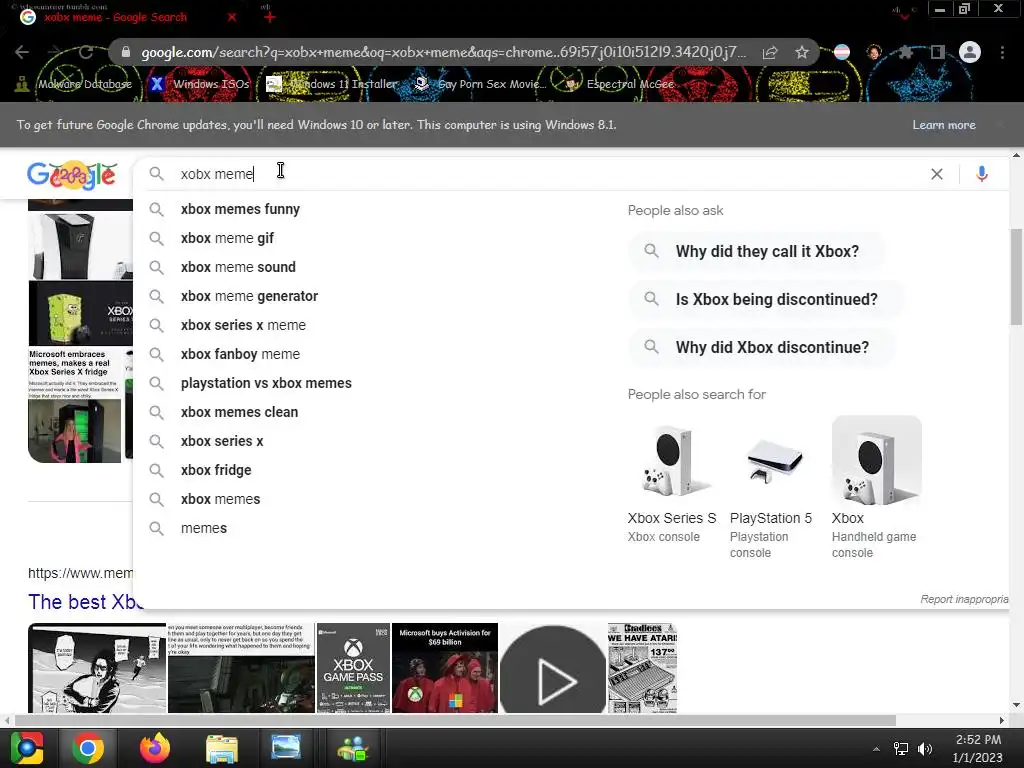Open the network tray icon
Viewport: 1024px width, 768px height.
click(x=901, y=749)
